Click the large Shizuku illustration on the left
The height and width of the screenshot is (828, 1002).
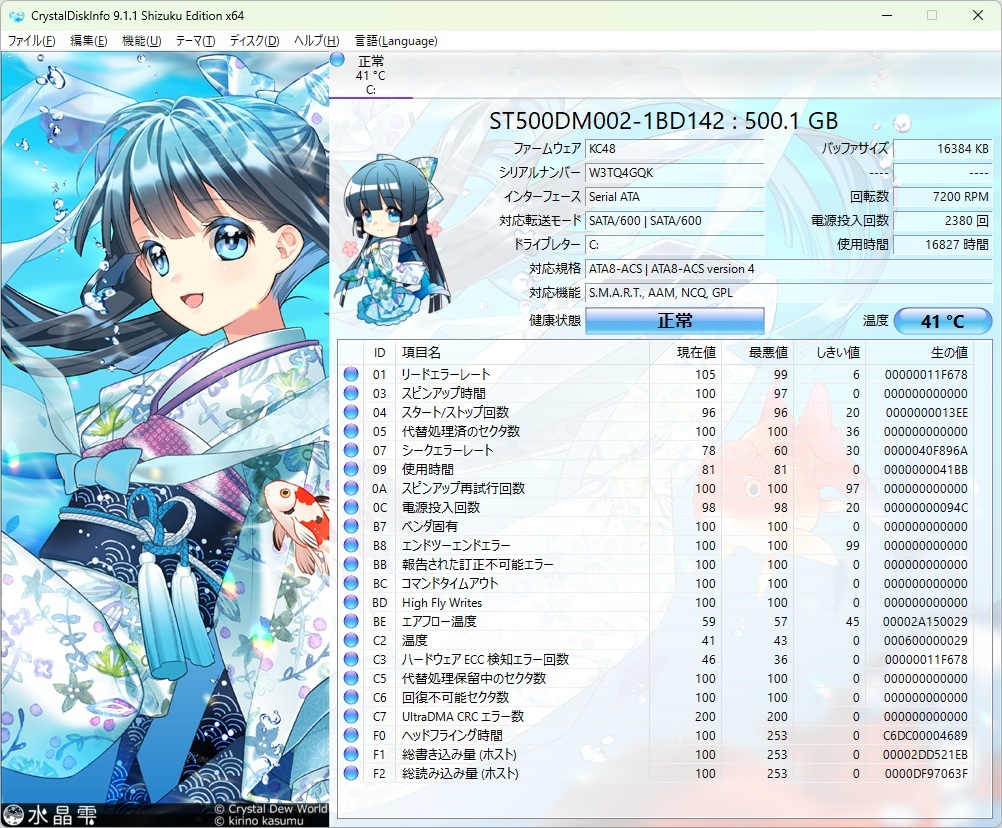(165, 440)
